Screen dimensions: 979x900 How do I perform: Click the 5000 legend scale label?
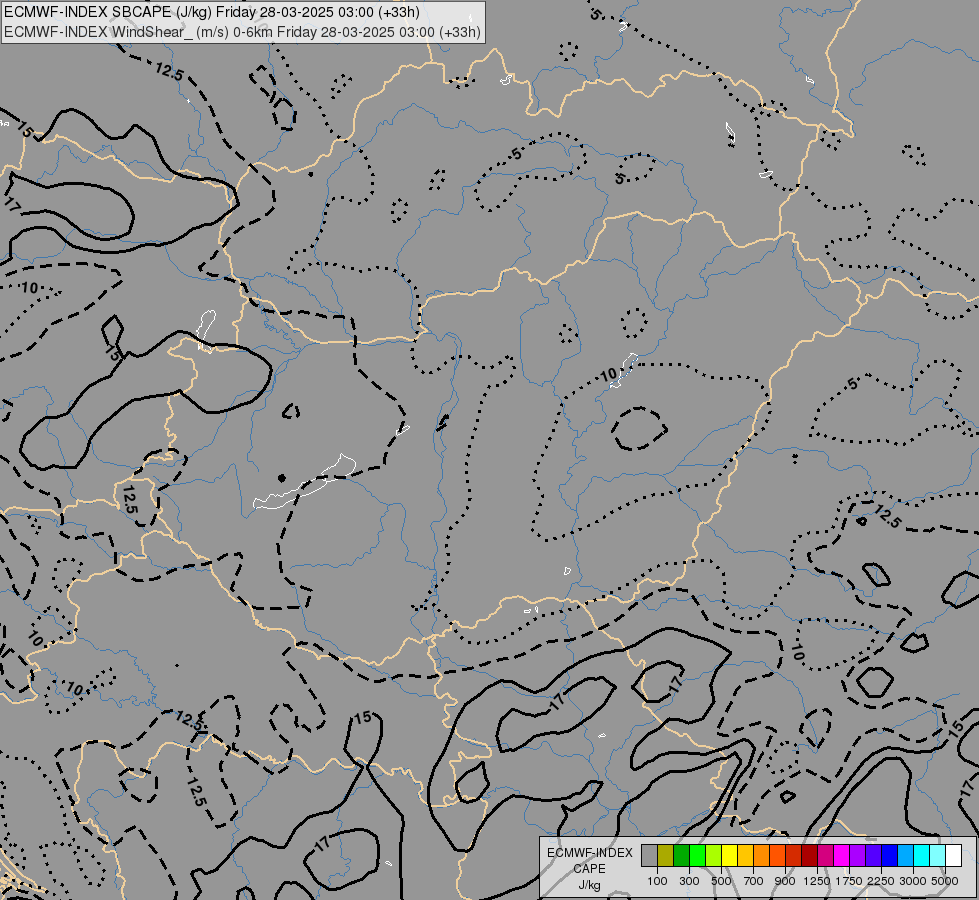(945, 881)
